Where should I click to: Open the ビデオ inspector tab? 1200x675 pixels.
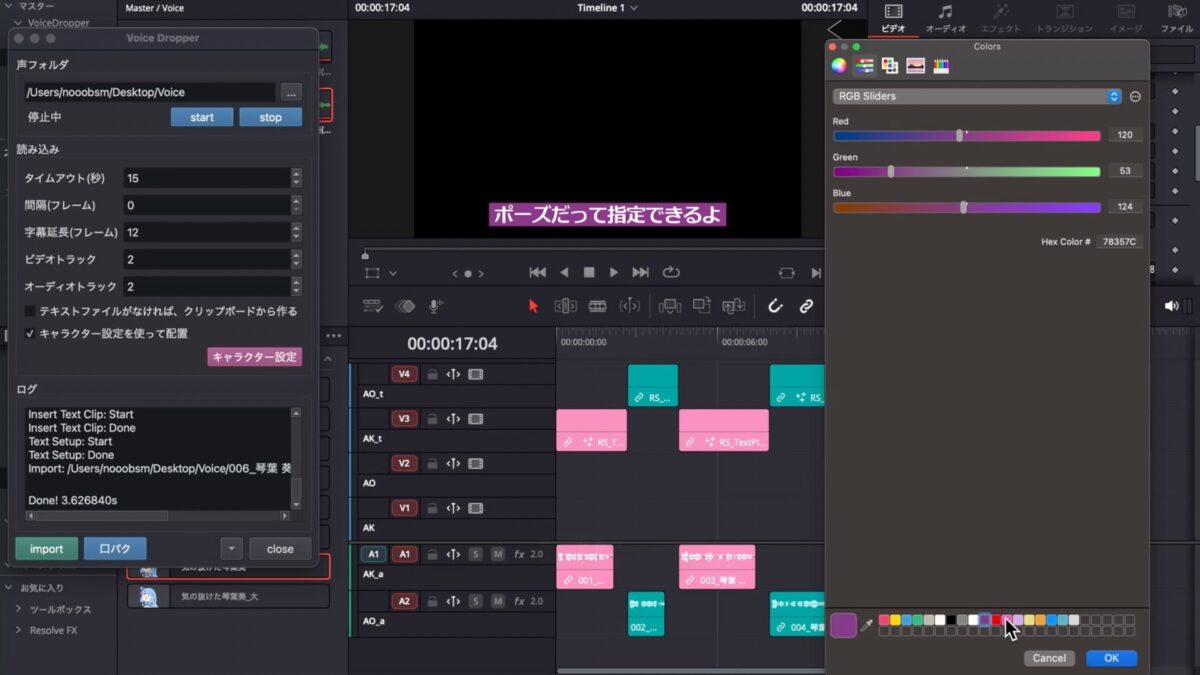(893, 18)
